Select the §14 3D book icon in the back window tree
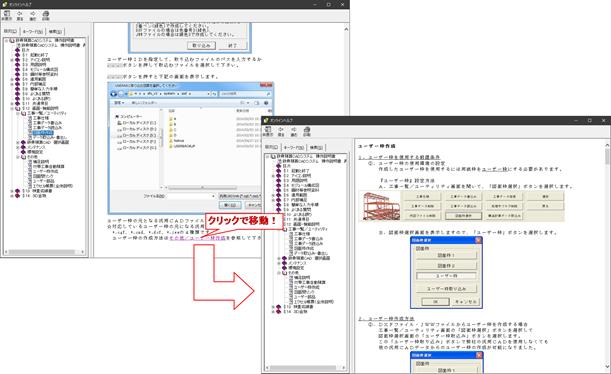Viewport: 611px width, 374px height. (x=17, y=196)
